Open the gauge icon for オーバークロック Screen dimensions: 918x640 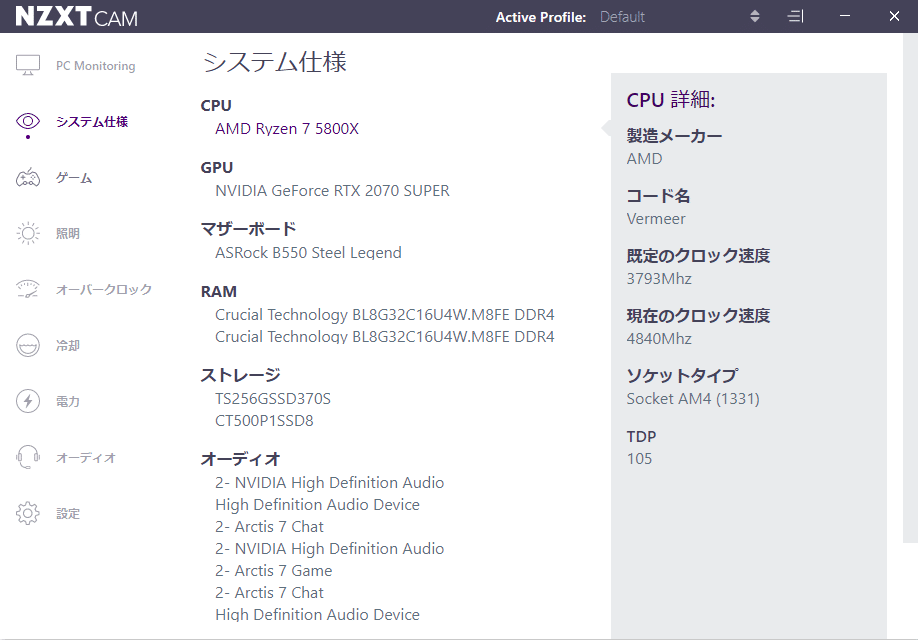[x=28, y=289]
